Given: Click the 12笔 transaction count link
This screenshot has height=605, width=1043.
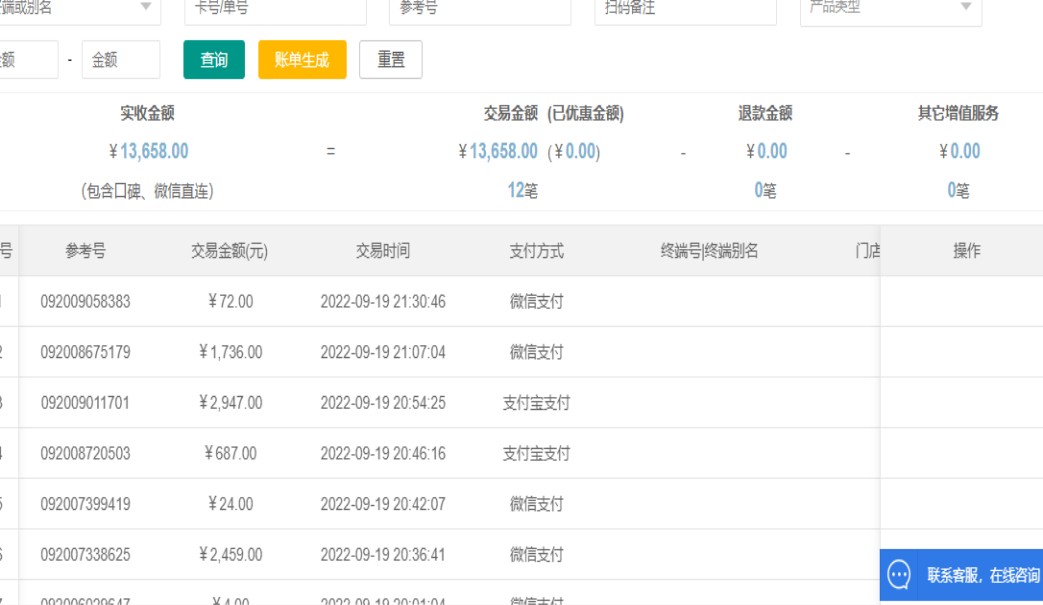Looking at the screenshot, I should [522, 190].
